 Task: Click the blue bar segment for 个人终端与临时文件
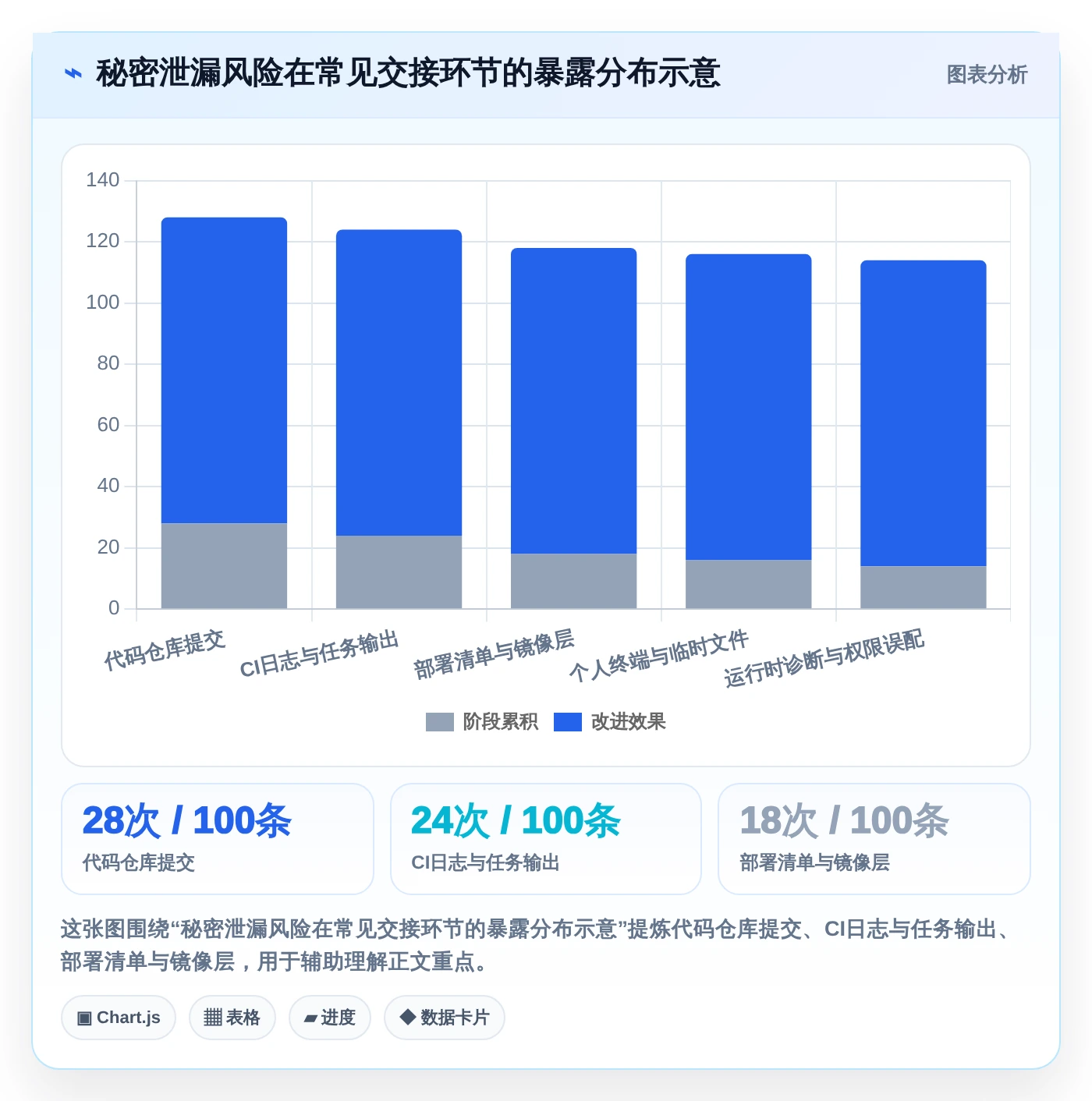click(x=749, y=407)
